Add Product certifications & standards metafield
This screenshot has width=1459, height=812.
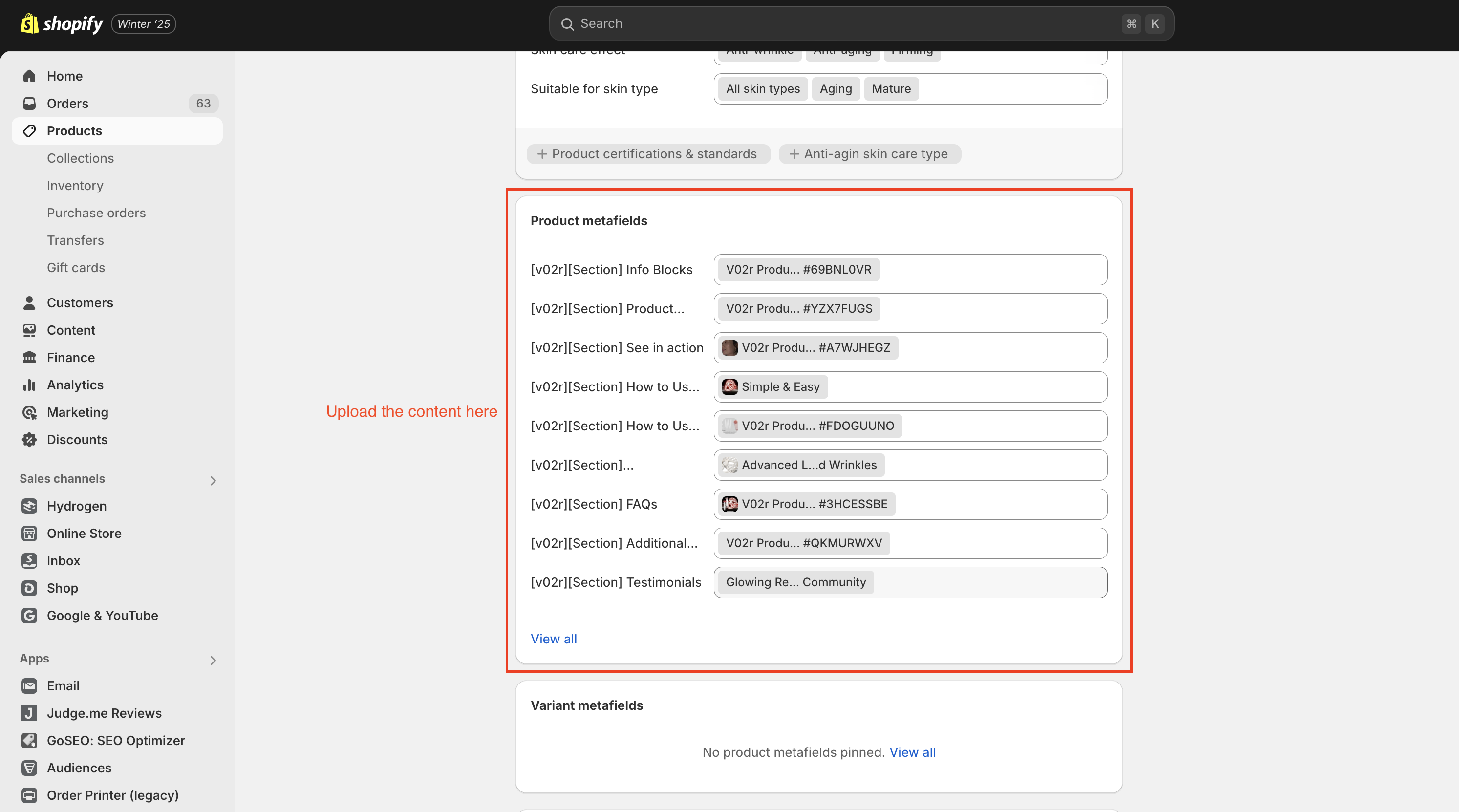tap(648, 154)
